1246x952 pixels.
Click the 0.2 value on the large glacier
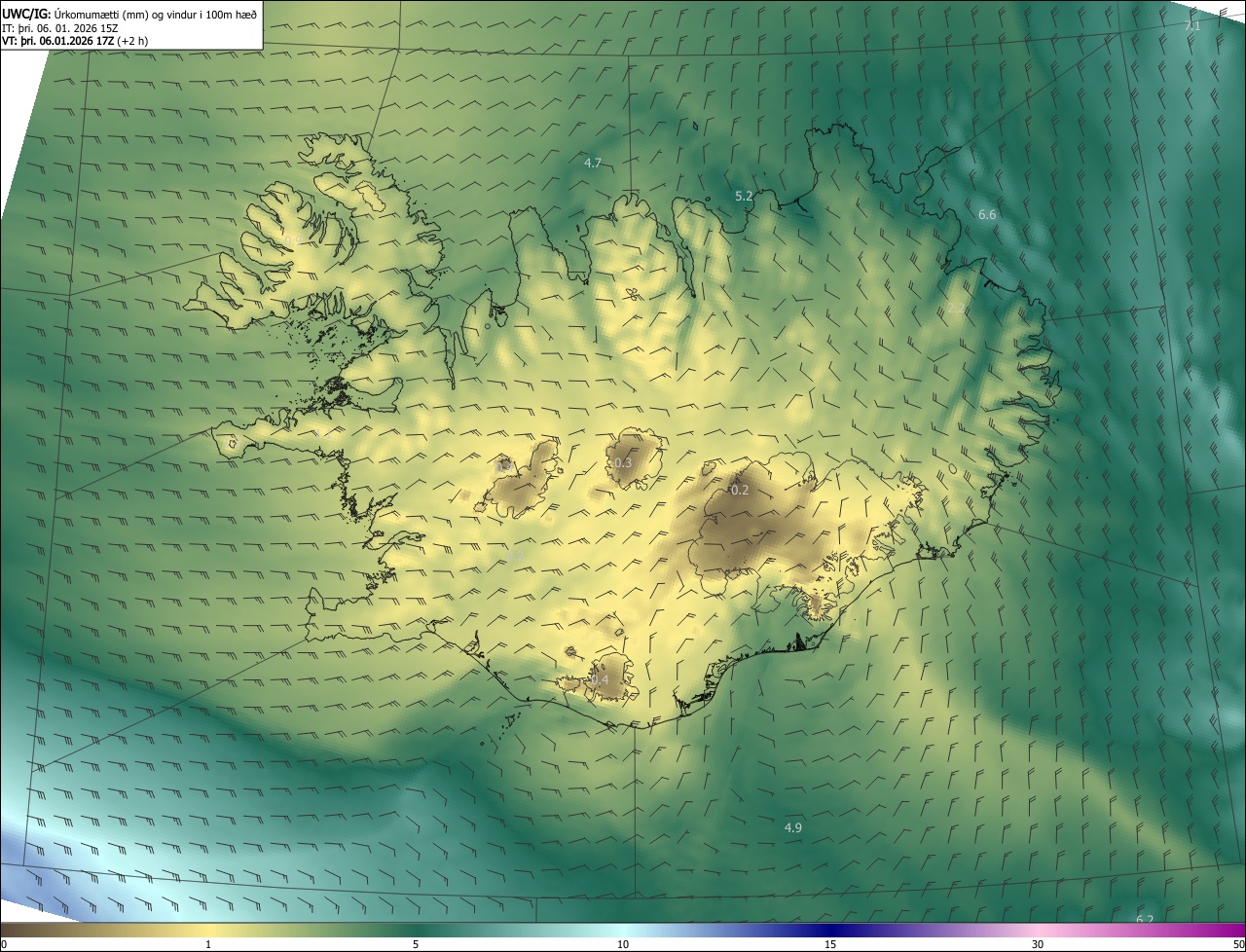pos(740,490)
